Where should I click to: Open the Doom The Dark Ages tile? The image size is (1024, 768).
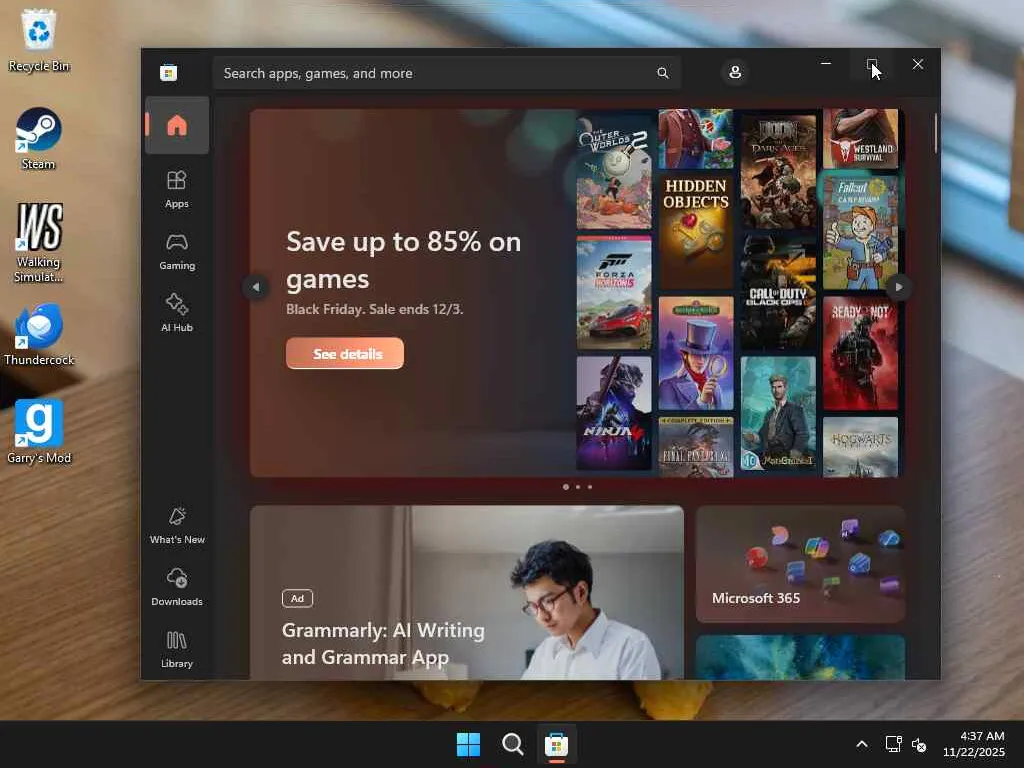tap(778, 172)
